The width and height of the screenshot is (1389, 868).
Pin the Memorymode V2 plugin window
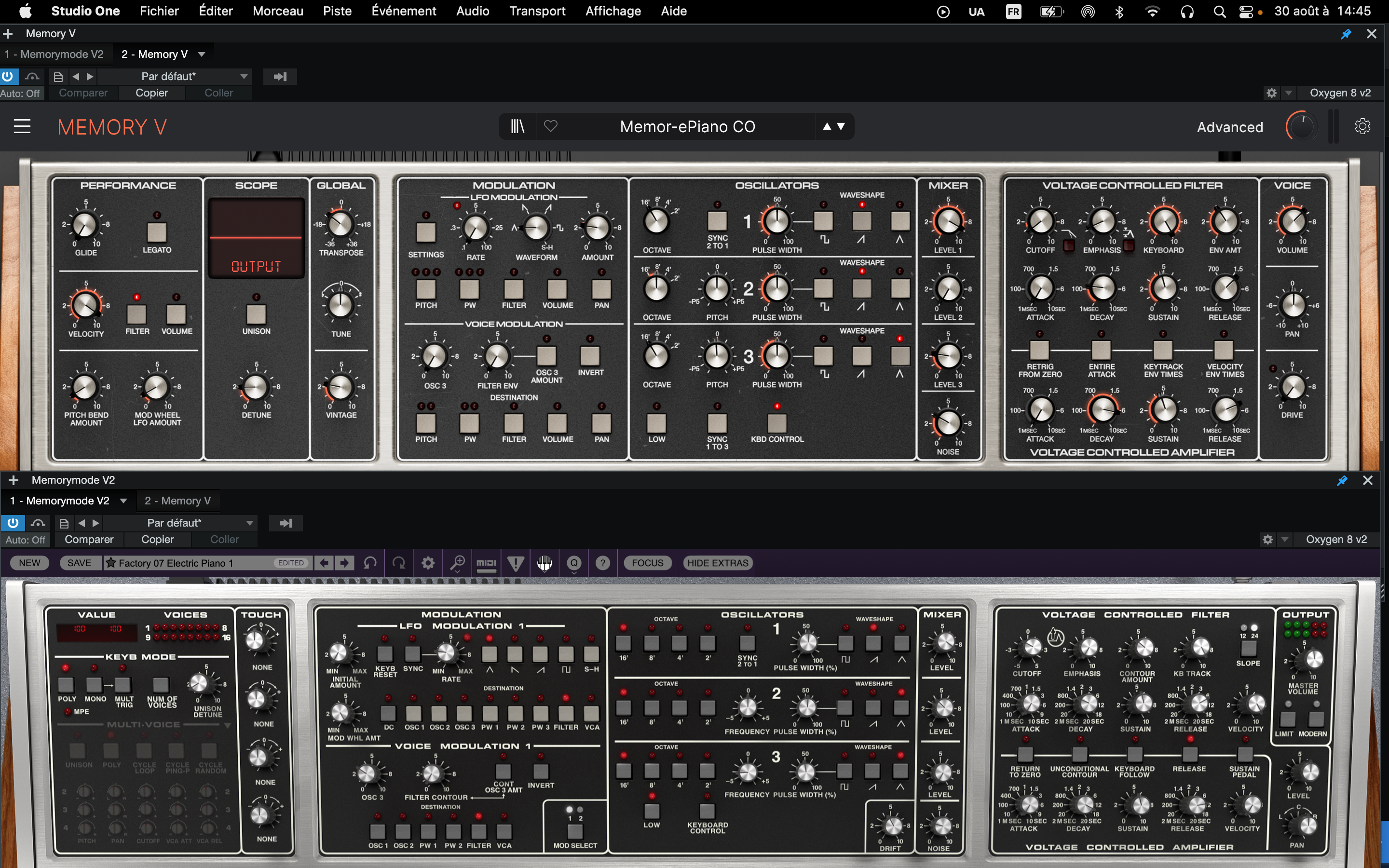(x=1342, y=480)
